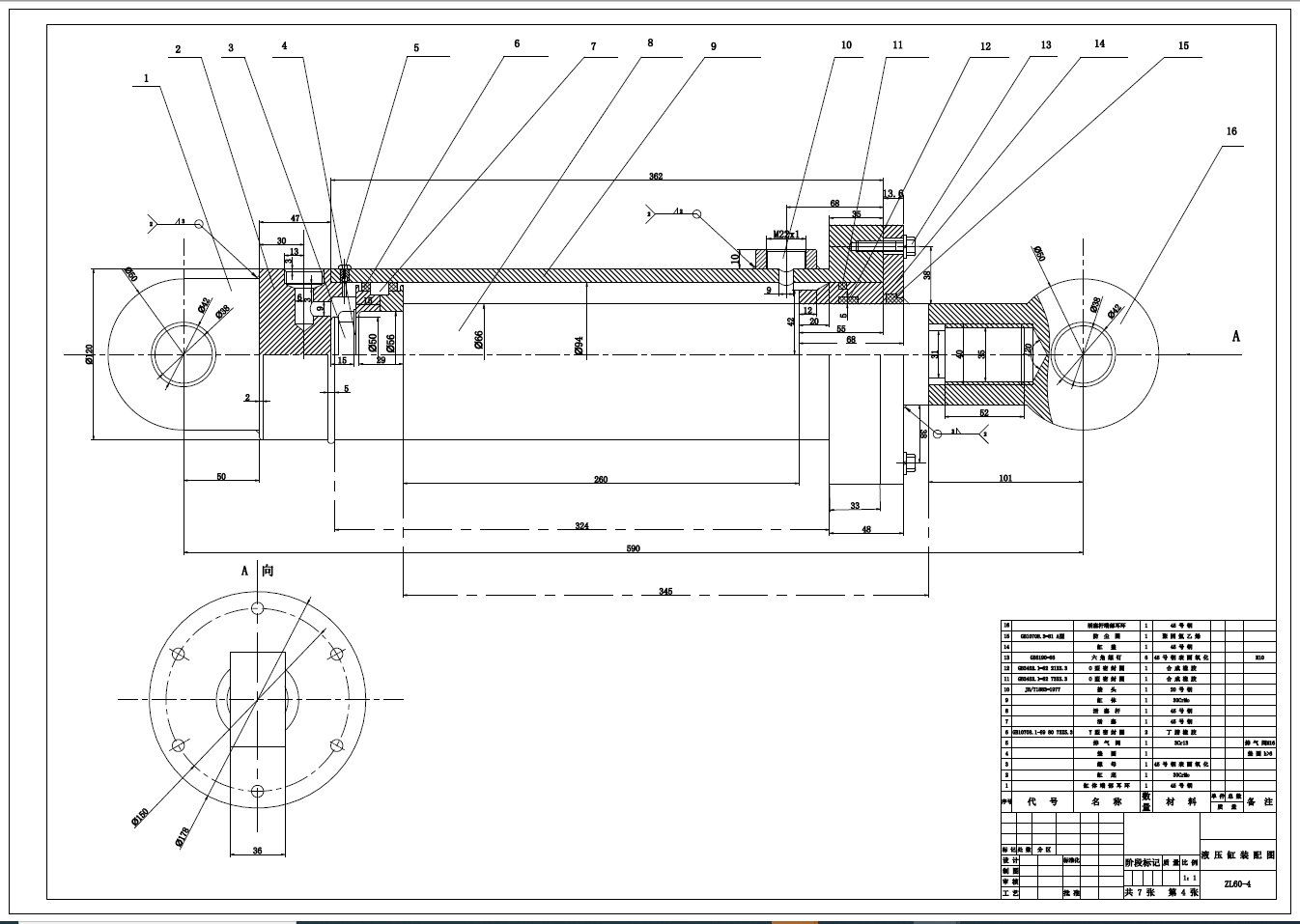This screenshot has width=1300, height=924.
Task: Click part callout number 13
Action: pos(1046,44)
